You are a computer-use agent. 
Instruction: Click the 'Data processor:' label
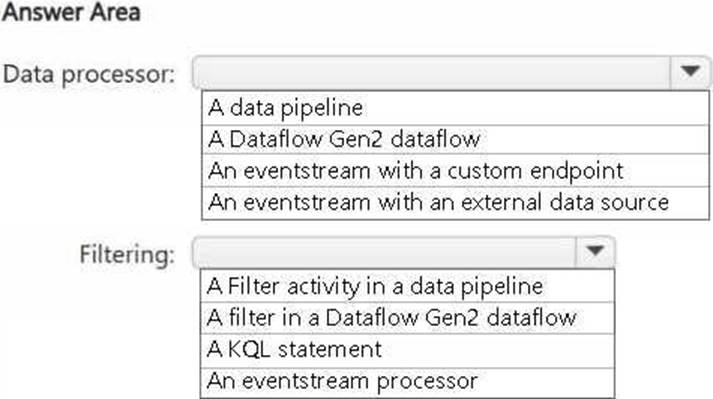89,74
